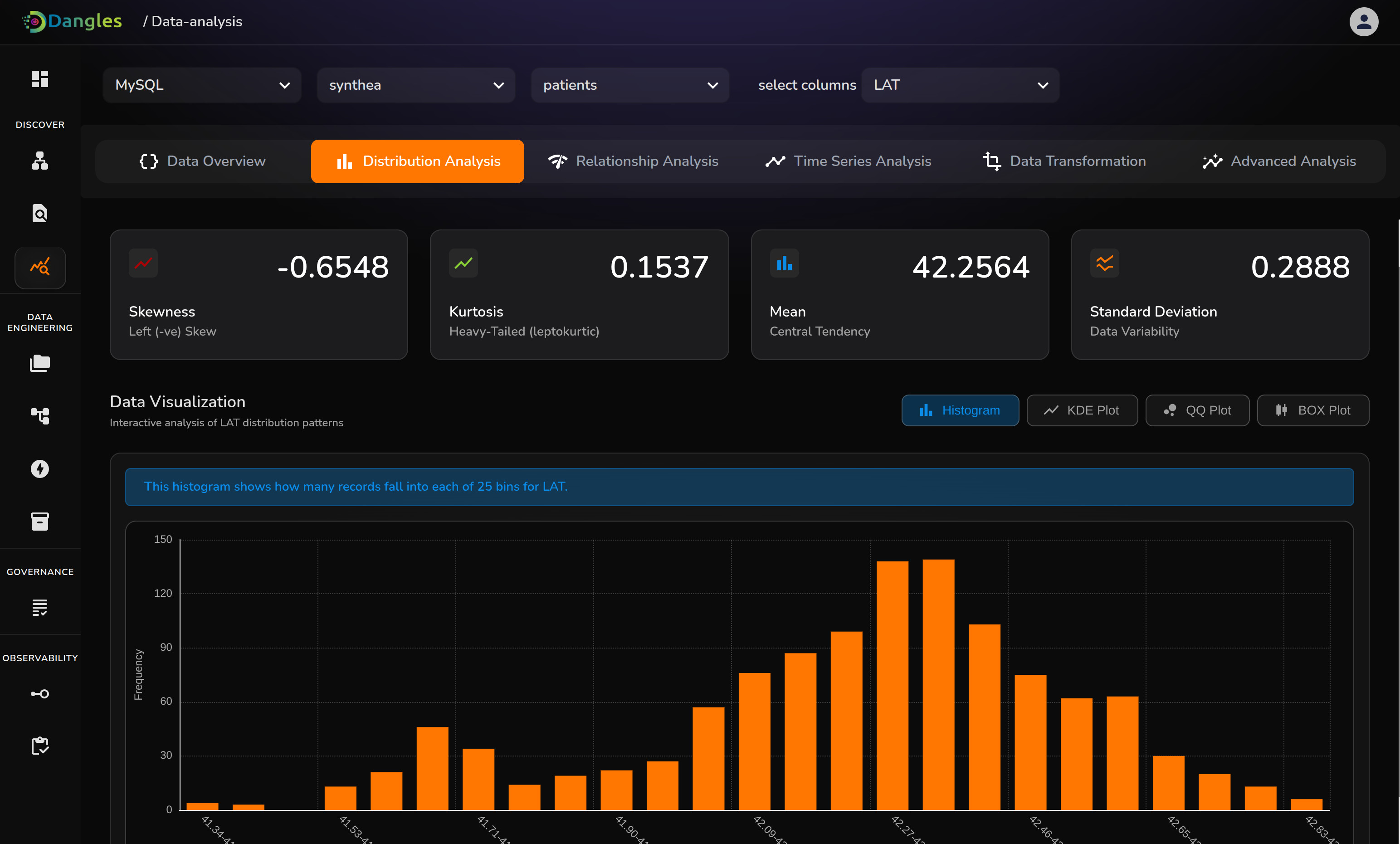This screenshot has width=1400, height=844.
Task: Switch chart view to QQ Plot
Action: coord(1197,410)
